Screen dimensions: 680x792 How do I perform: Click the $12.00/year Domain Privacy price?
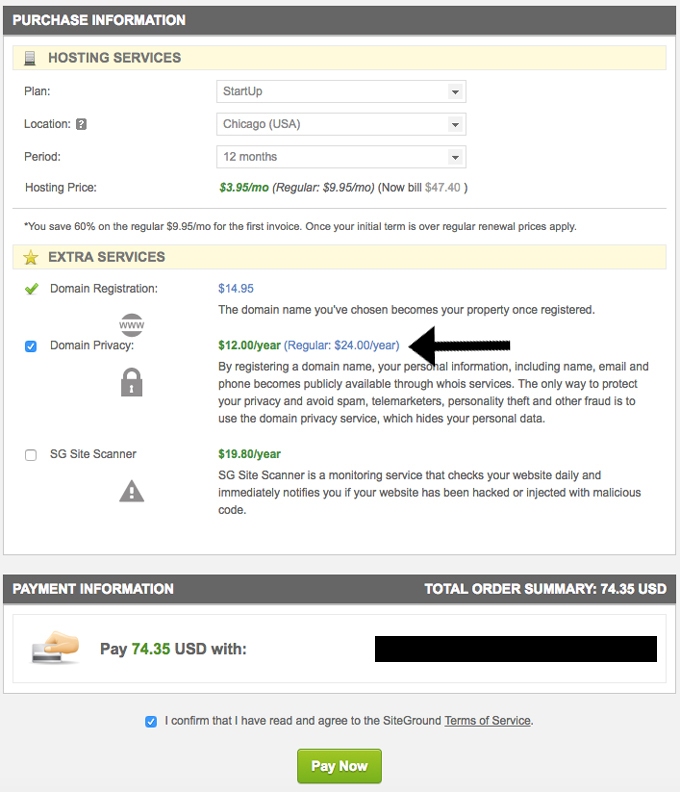249,345
